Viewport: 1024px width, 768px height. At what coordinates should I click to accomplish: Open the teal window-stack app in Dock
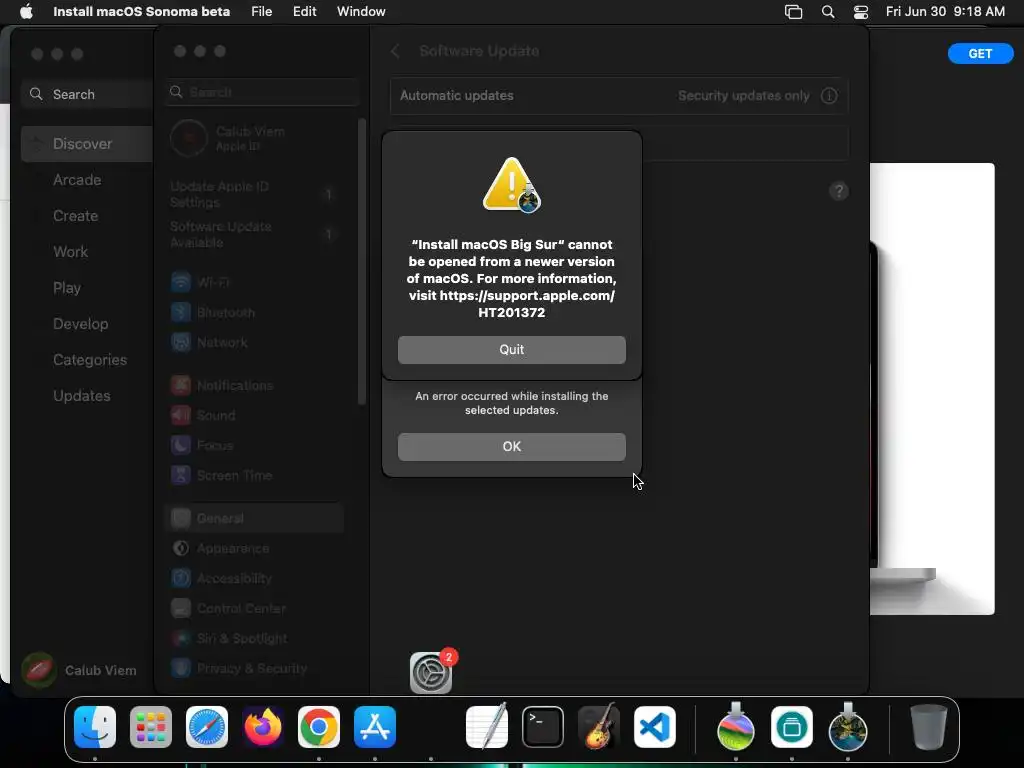(x=792, y=727)
